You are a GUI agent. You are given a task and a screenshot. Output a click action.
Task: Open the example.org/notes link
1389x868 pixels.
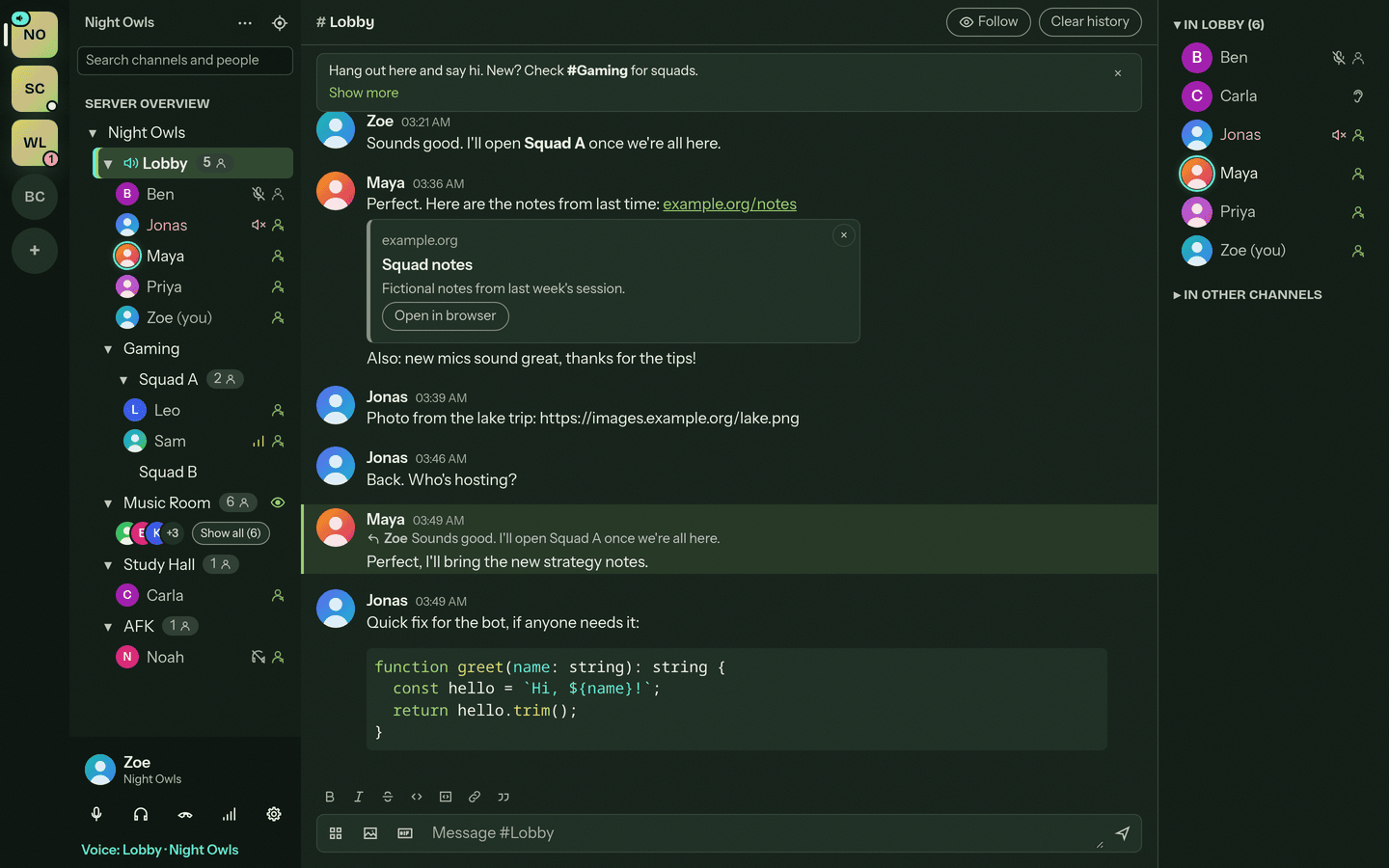[x=729, y=204]
